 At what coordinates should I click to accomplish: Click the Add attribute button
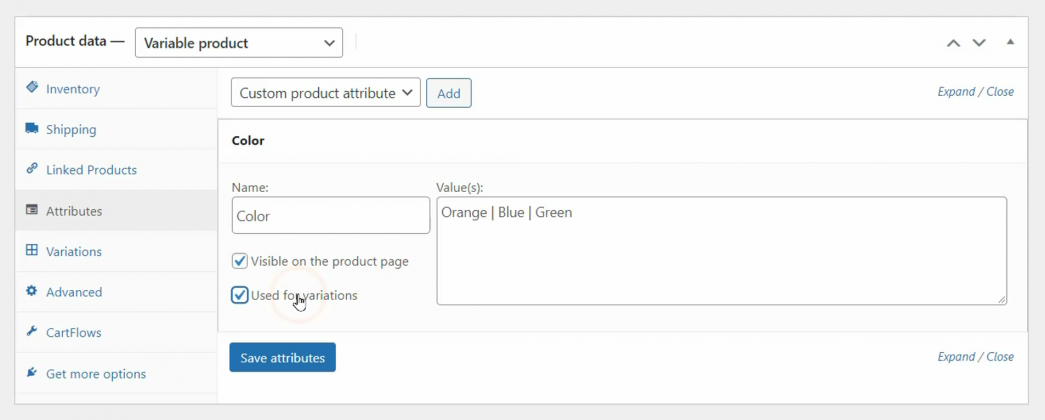[449, 93]
